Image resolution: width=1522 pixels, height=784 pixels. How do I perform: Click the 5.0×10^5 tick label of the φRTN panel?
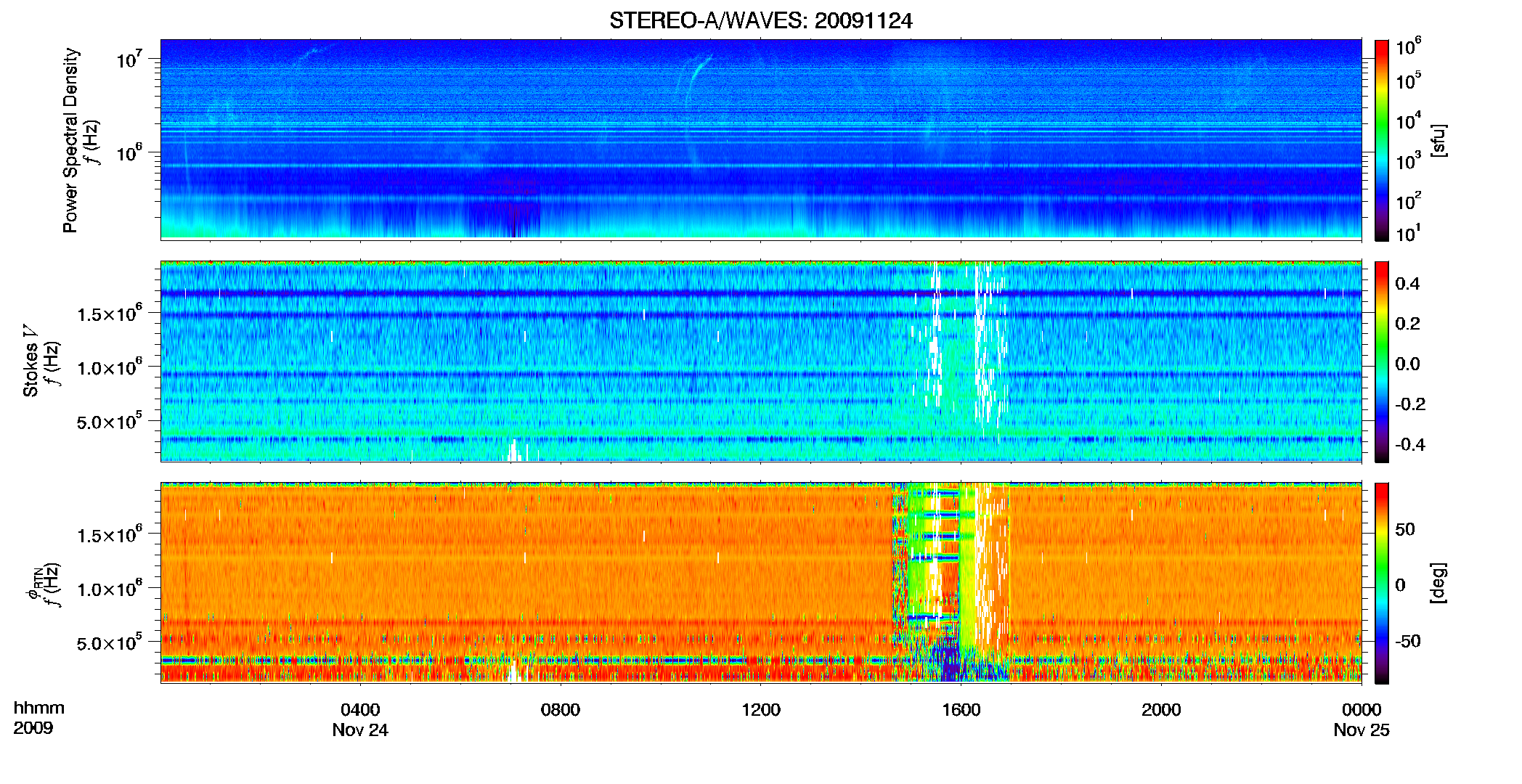pos(110,643)
